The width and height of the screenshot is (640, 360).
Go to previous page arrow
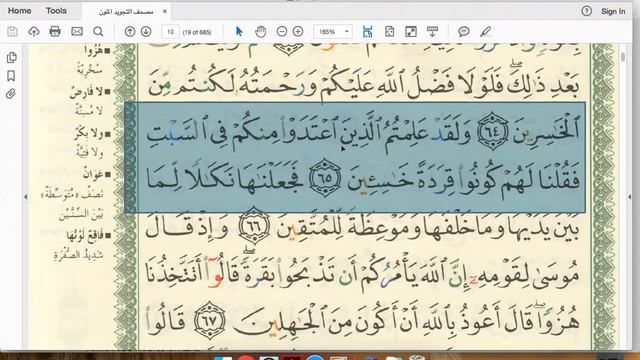[130, 31]
